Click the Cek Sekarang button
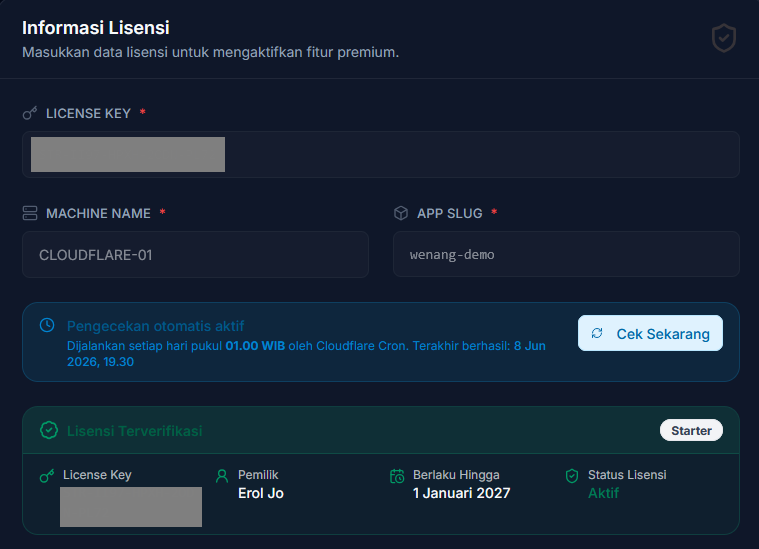 pyautogui.click(x=650, y=333)
